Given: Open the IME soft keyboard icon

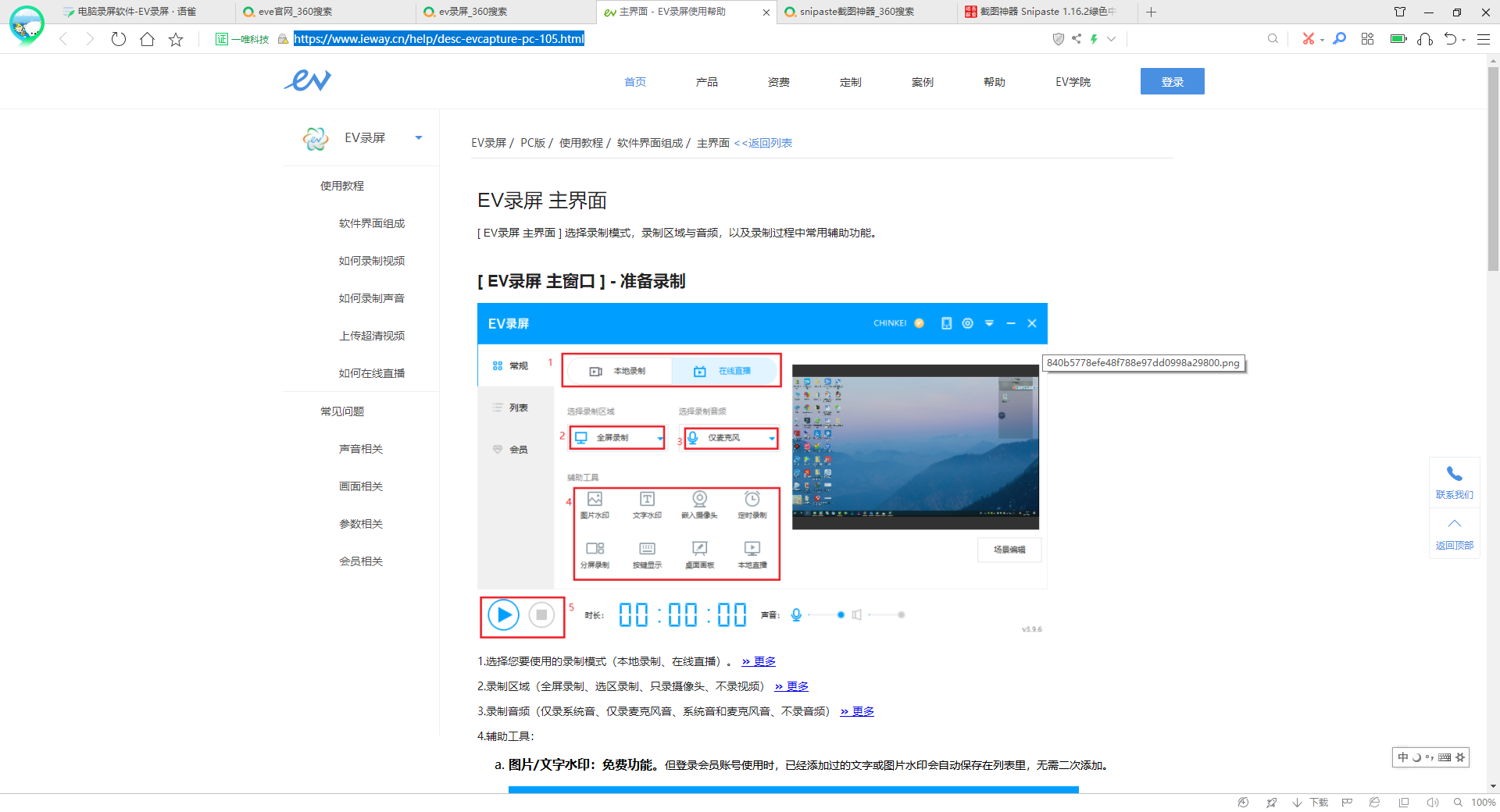Looking at the screenshot, I should [1445, 757].
